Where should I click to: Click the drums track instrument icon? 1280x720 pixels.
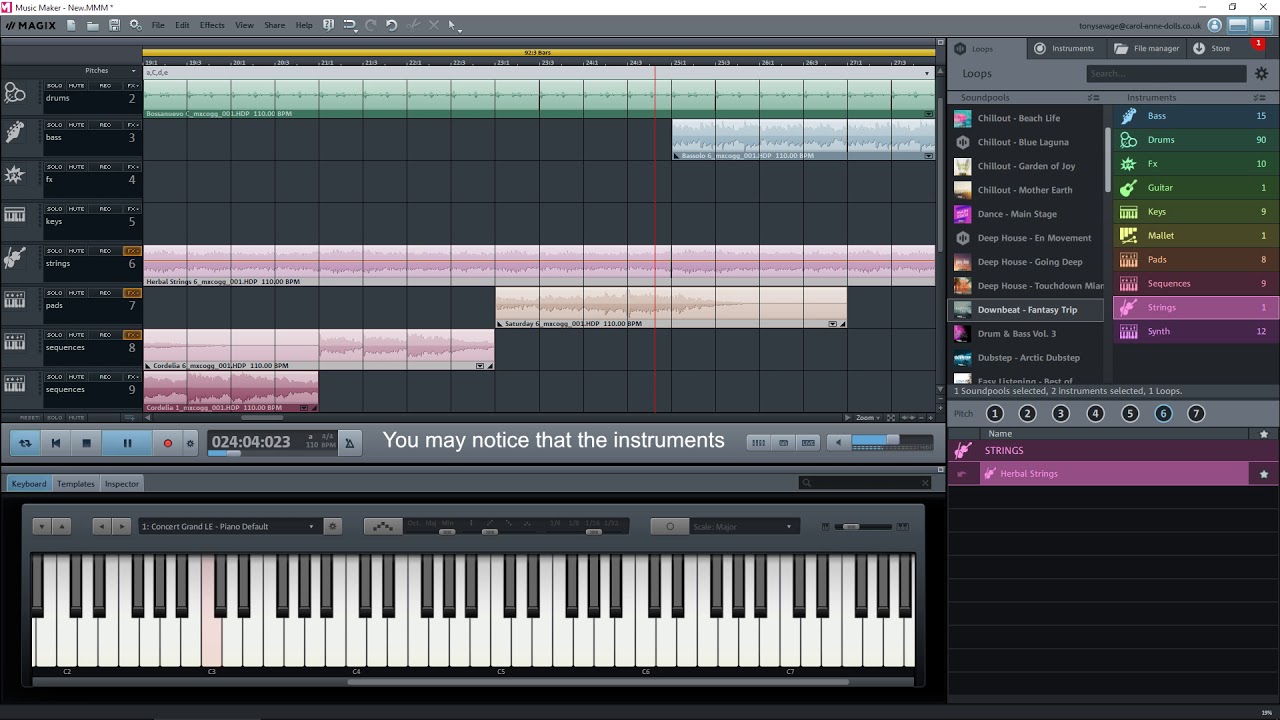click(x=15, y=93)
